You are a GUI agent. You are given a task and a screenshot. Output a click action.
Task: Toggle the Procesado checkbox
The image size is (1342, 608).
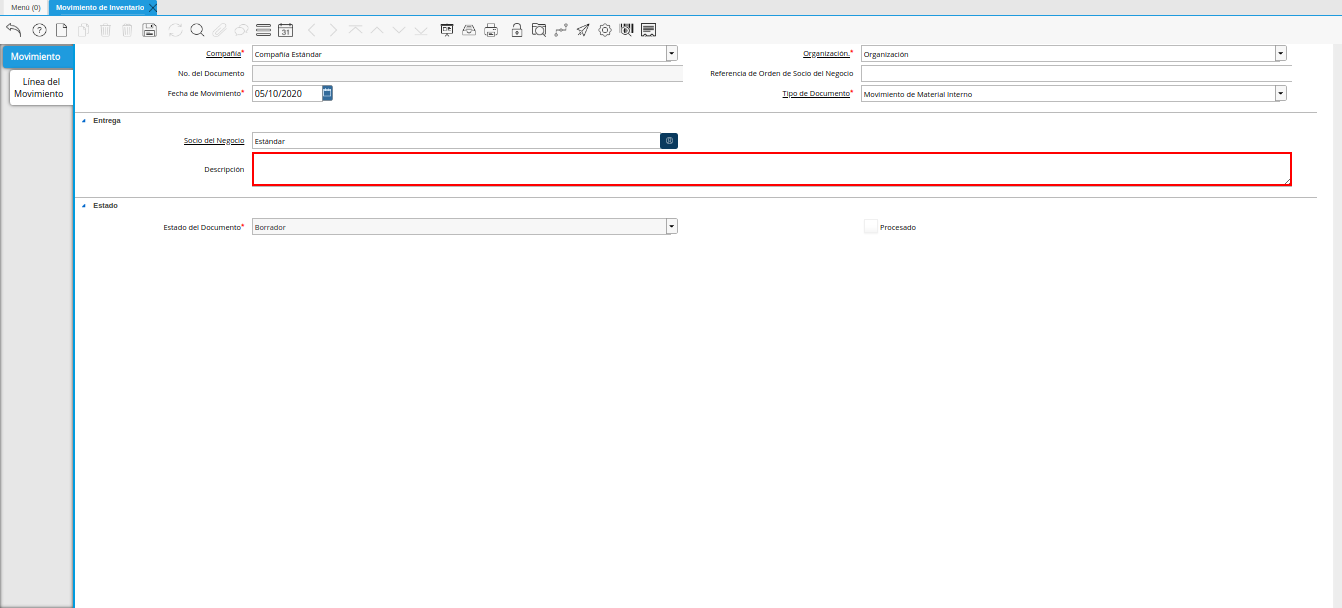870,227
